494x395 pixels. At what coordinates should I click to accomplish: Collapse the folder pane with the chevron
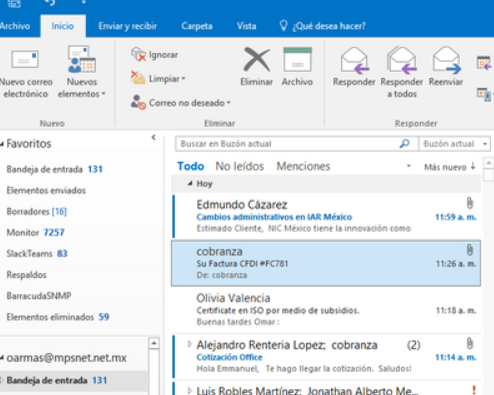(153, 137)
